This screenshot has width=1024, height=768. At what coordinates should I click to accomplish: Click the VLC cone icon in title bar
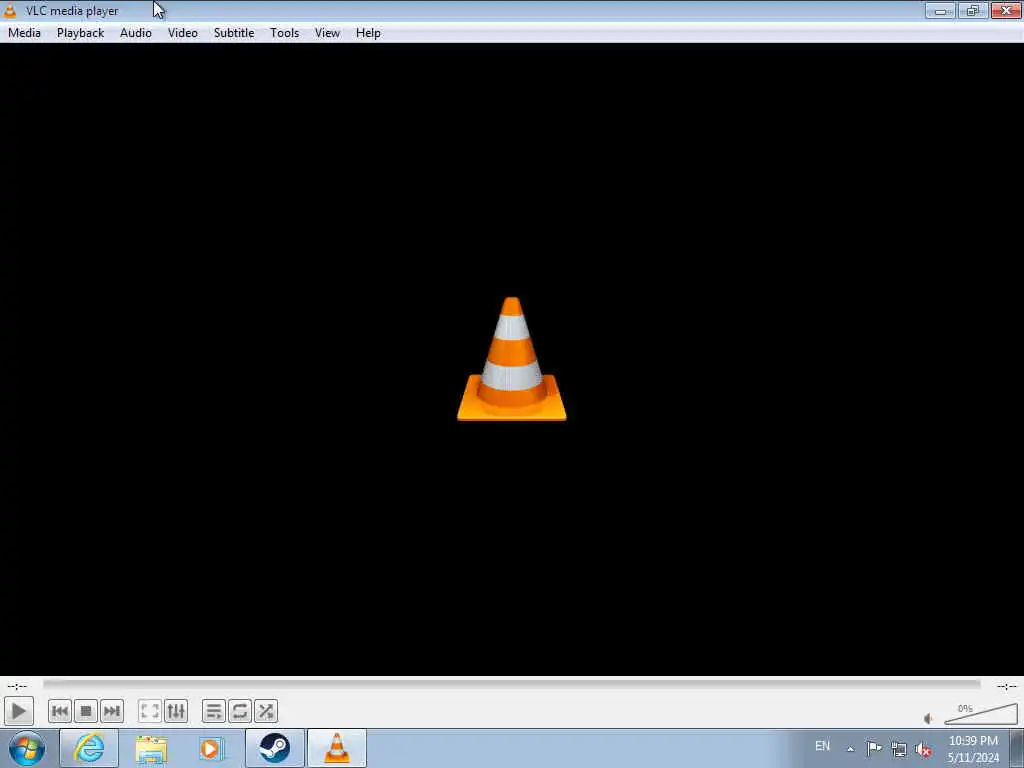(x=10, y=10)
